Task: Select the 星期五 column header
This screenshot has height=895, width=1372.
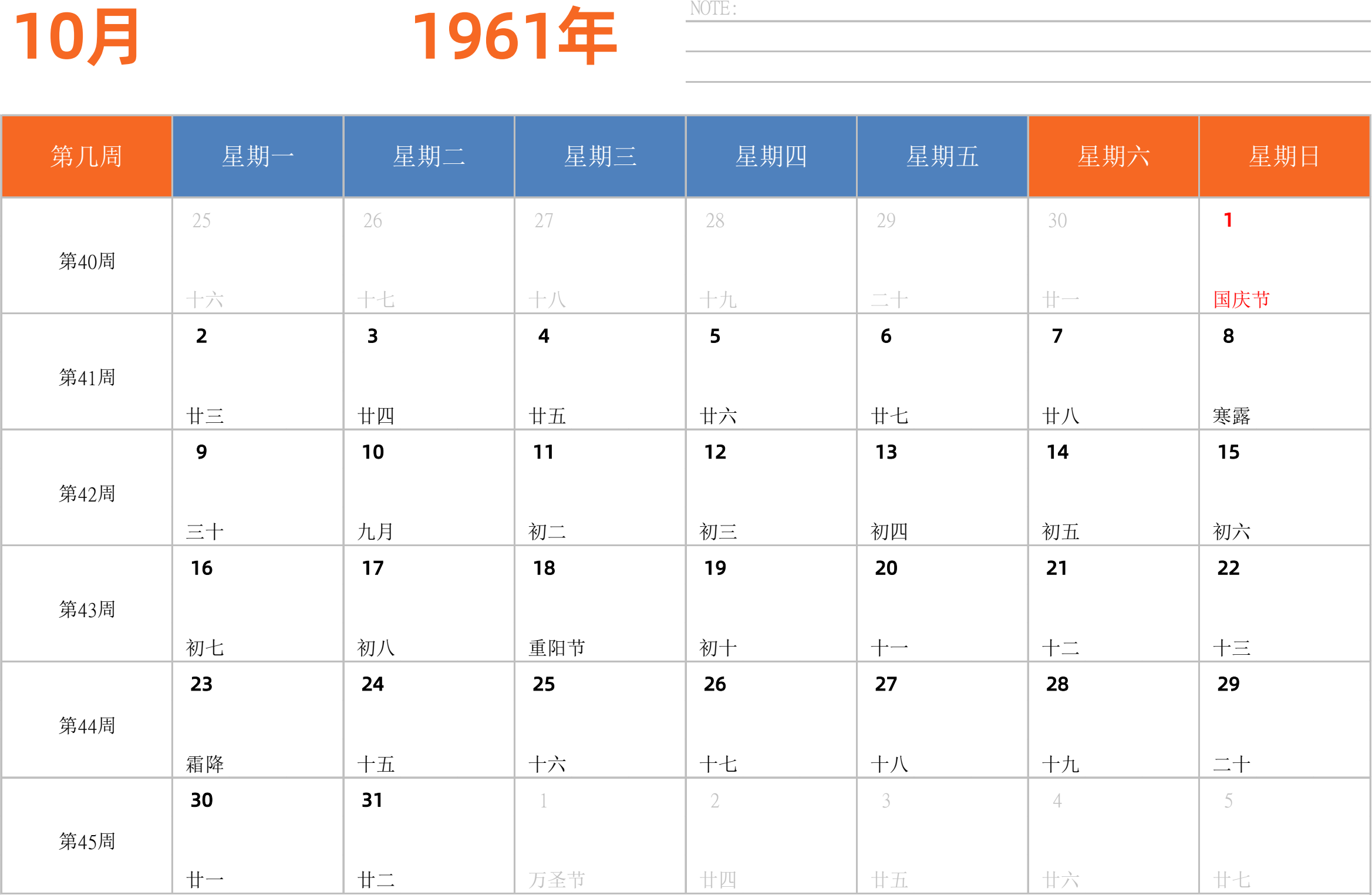Action: pyautogui.click(x=942, y=156)
